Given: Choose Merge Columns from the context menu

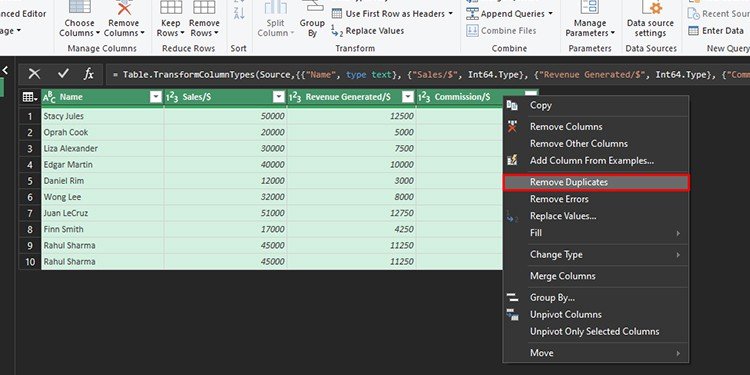Looking at the screenshot, I should click(x=596, y=276).
